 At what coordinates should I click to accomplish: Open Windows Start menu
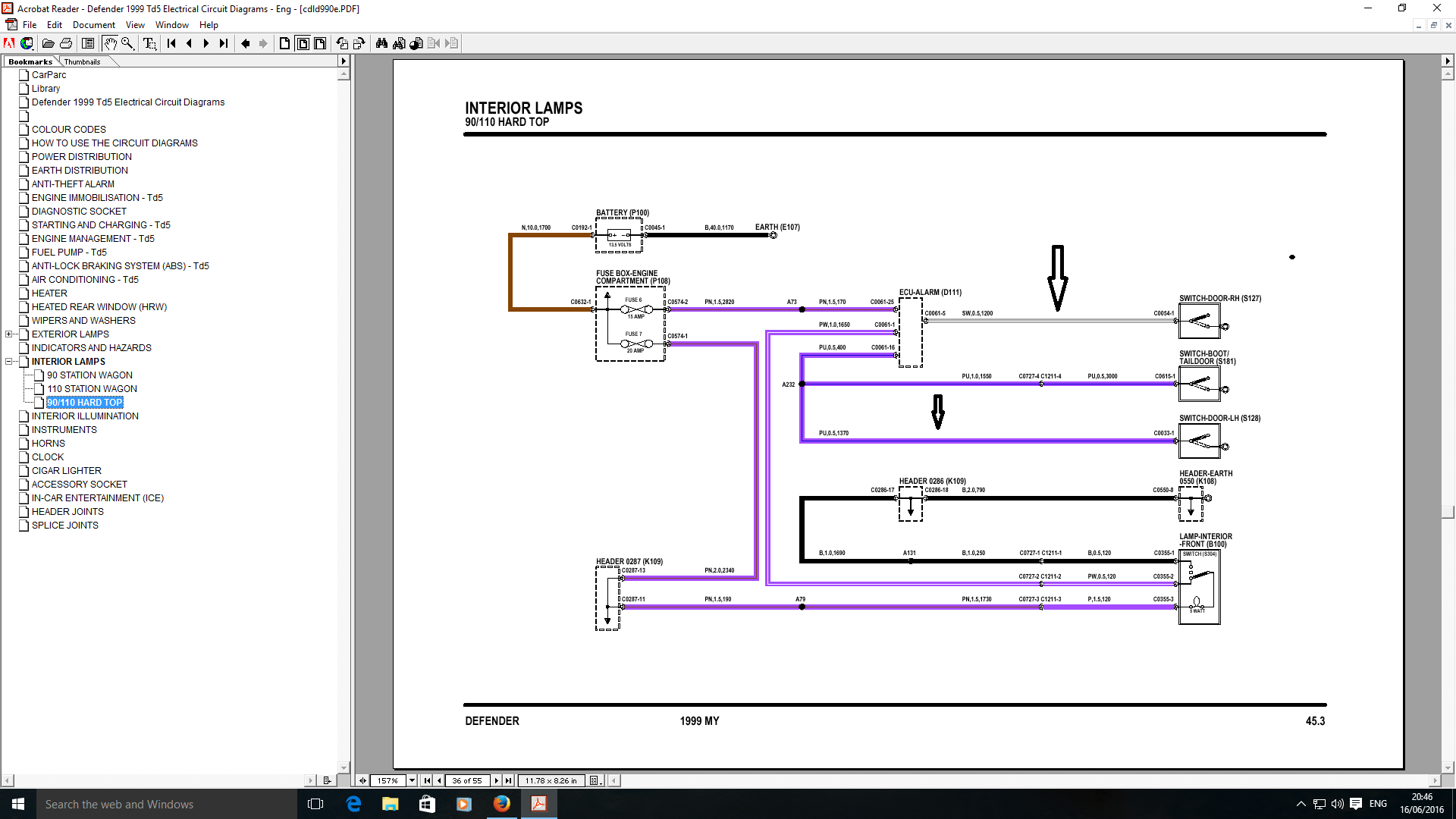click(18, 804)
